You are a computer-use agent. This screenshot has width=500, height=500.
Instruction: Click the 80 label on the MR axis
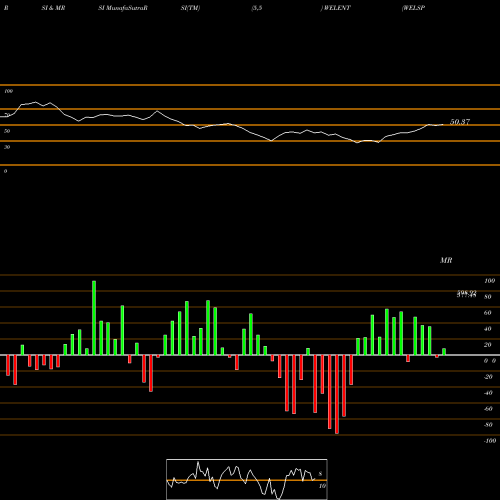488,297
